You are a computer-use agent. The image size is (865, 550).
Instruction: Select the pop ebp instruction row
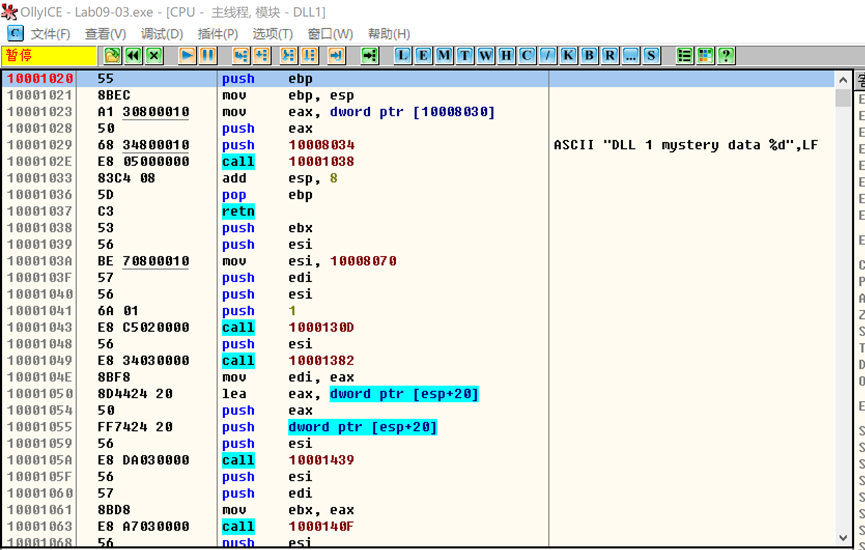pyautogui.click(x=418, y=195)
